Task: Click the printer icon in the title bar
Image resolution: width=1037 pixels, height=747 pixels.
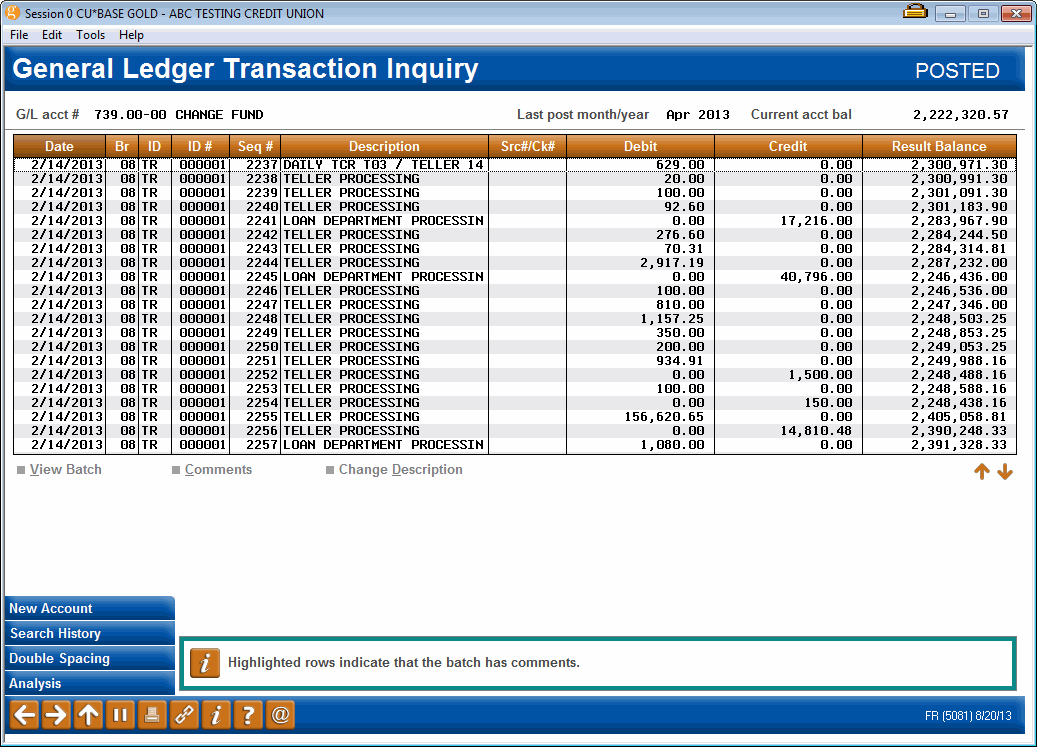Action: 916,12
